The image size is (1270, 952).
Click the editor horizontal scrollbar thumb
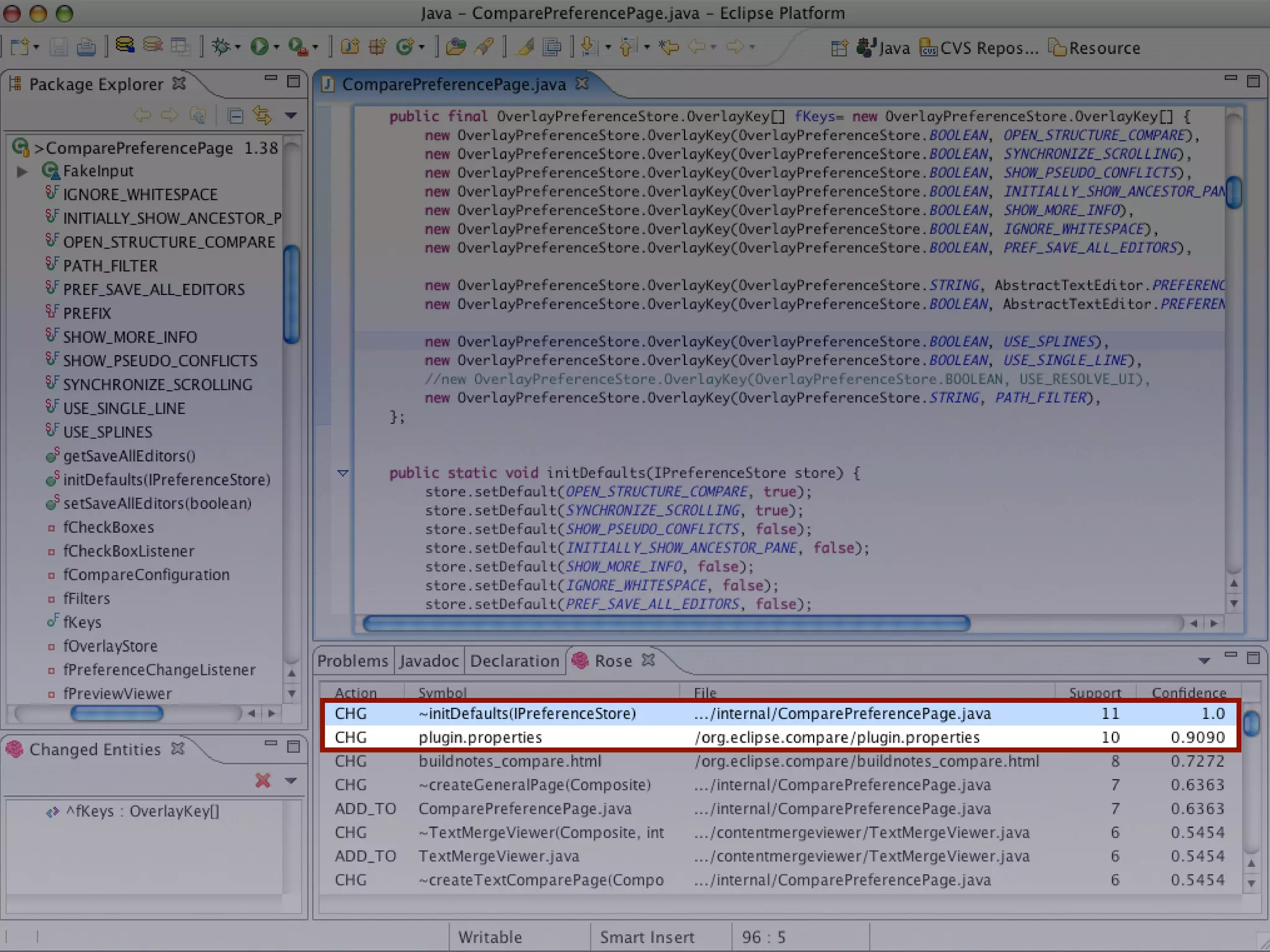point(665,624)
